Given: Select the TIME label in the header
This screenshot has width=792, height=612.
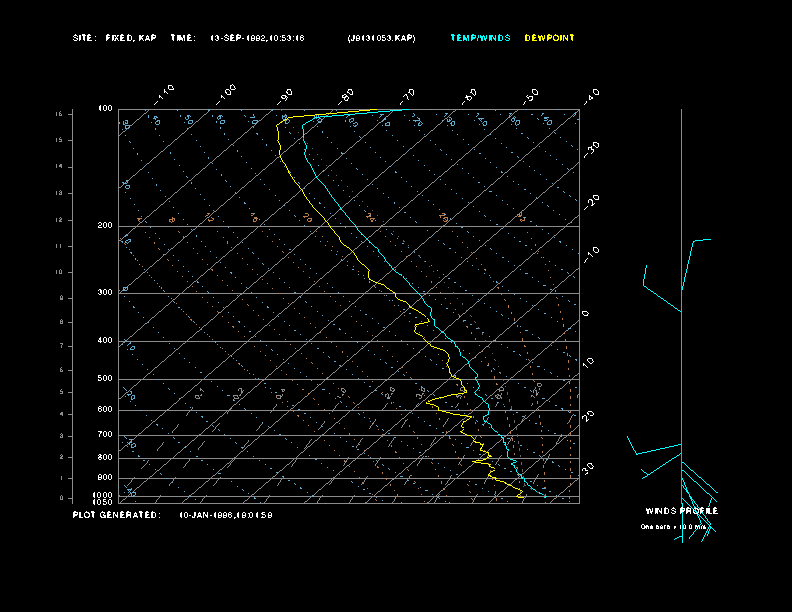Looking at the screenshot, I should [x=183, y=38].
